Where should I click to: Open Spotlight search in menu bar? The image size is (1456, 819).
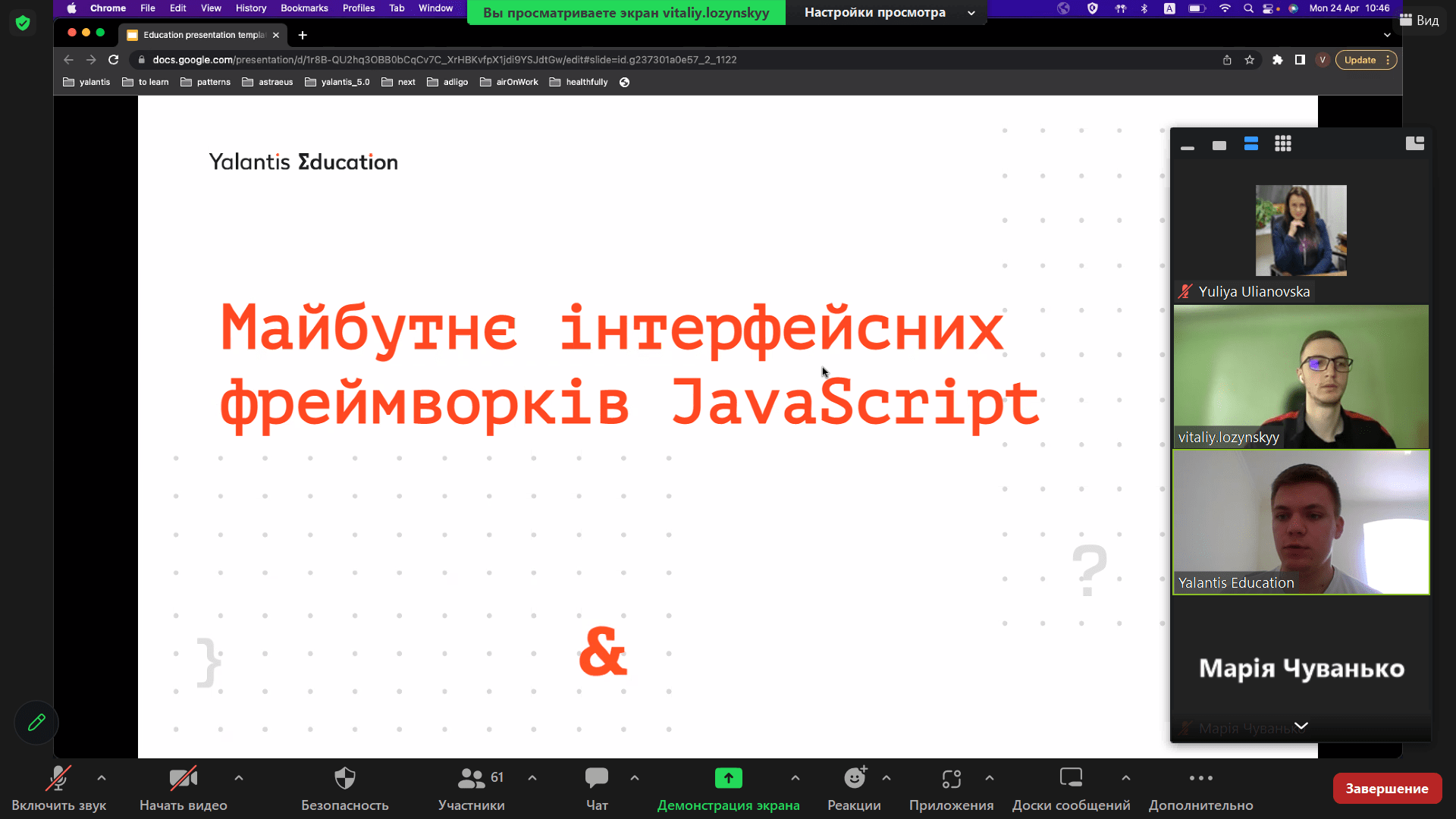(1248, 8)
